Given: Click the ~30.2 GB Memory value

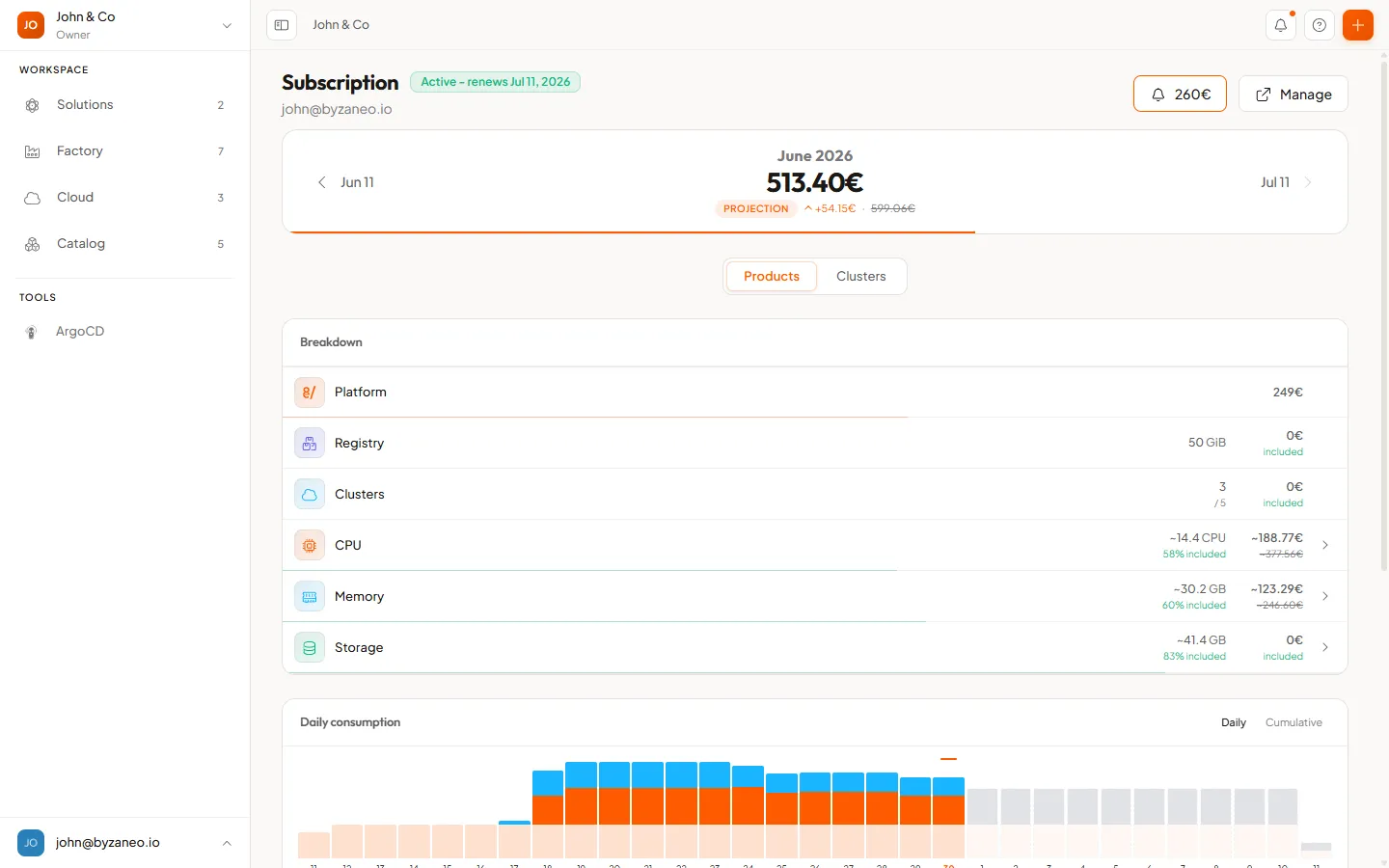Looking at the screenshot, I should pyautogui.click(x=1199, y=589).
